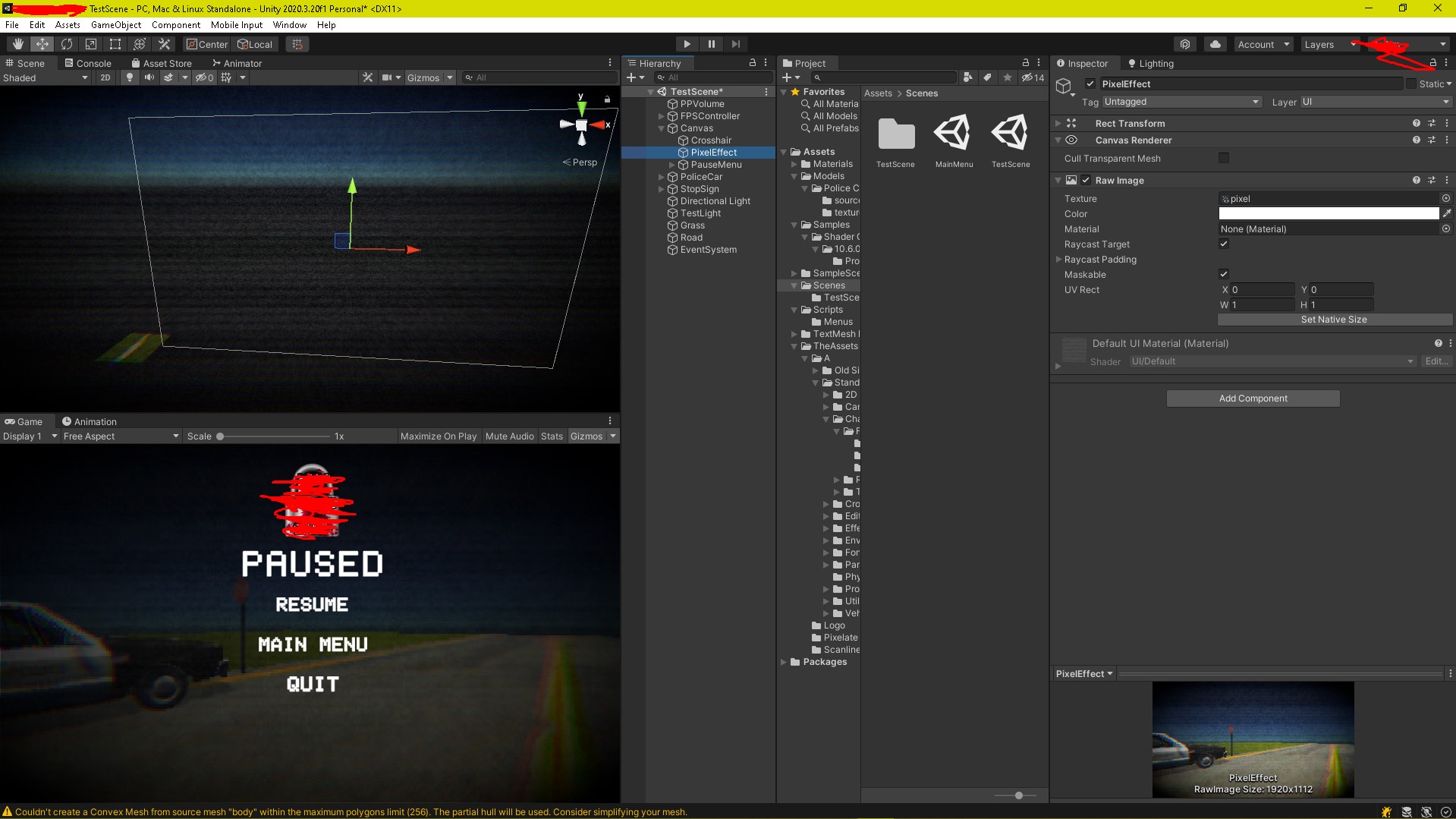Select the Move tool
The width and height of the screenshot is (1456, 819).
pos(42,43)
